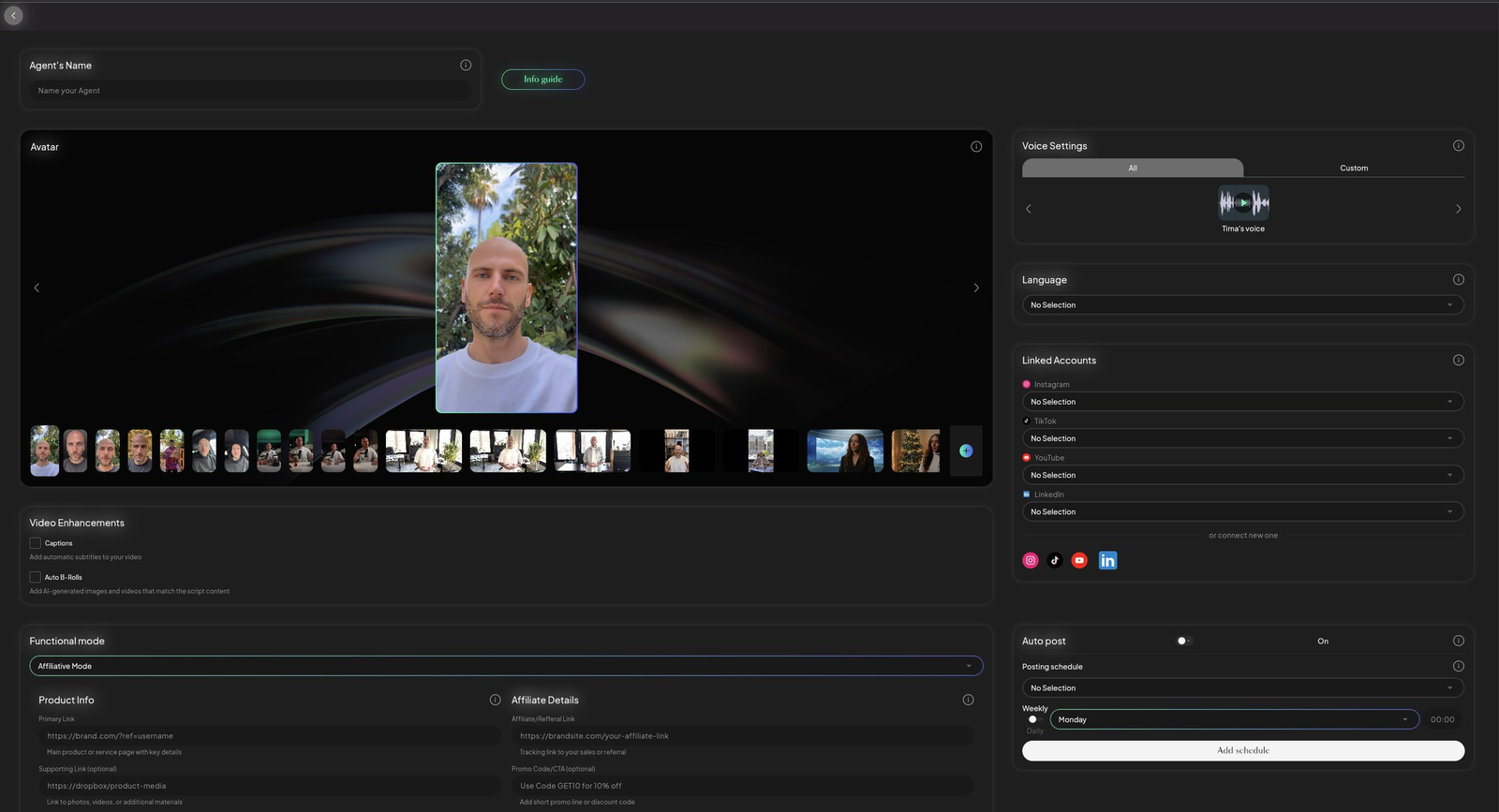Screen dimensions: 1499x812
Task: Open the Language dropdown
Action: coord(1242,305)
